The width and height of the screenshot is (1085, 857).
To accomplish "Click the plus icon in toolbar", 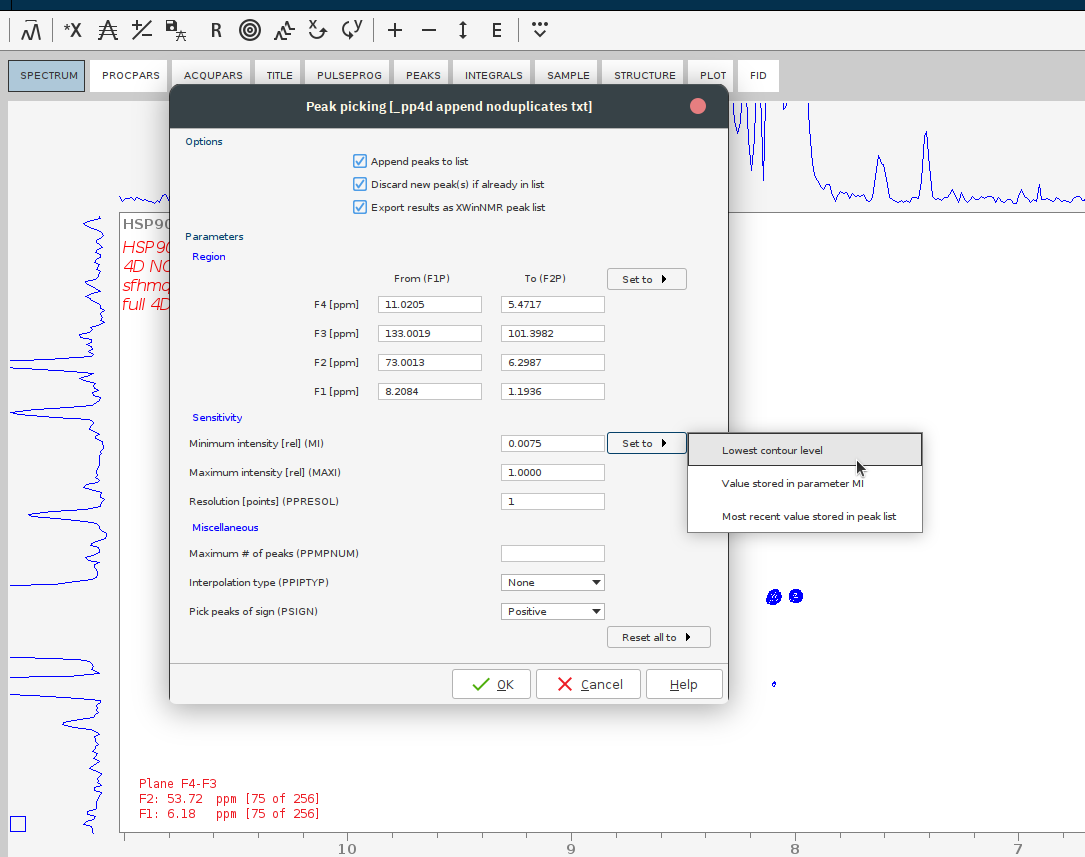I will [395, 30].
